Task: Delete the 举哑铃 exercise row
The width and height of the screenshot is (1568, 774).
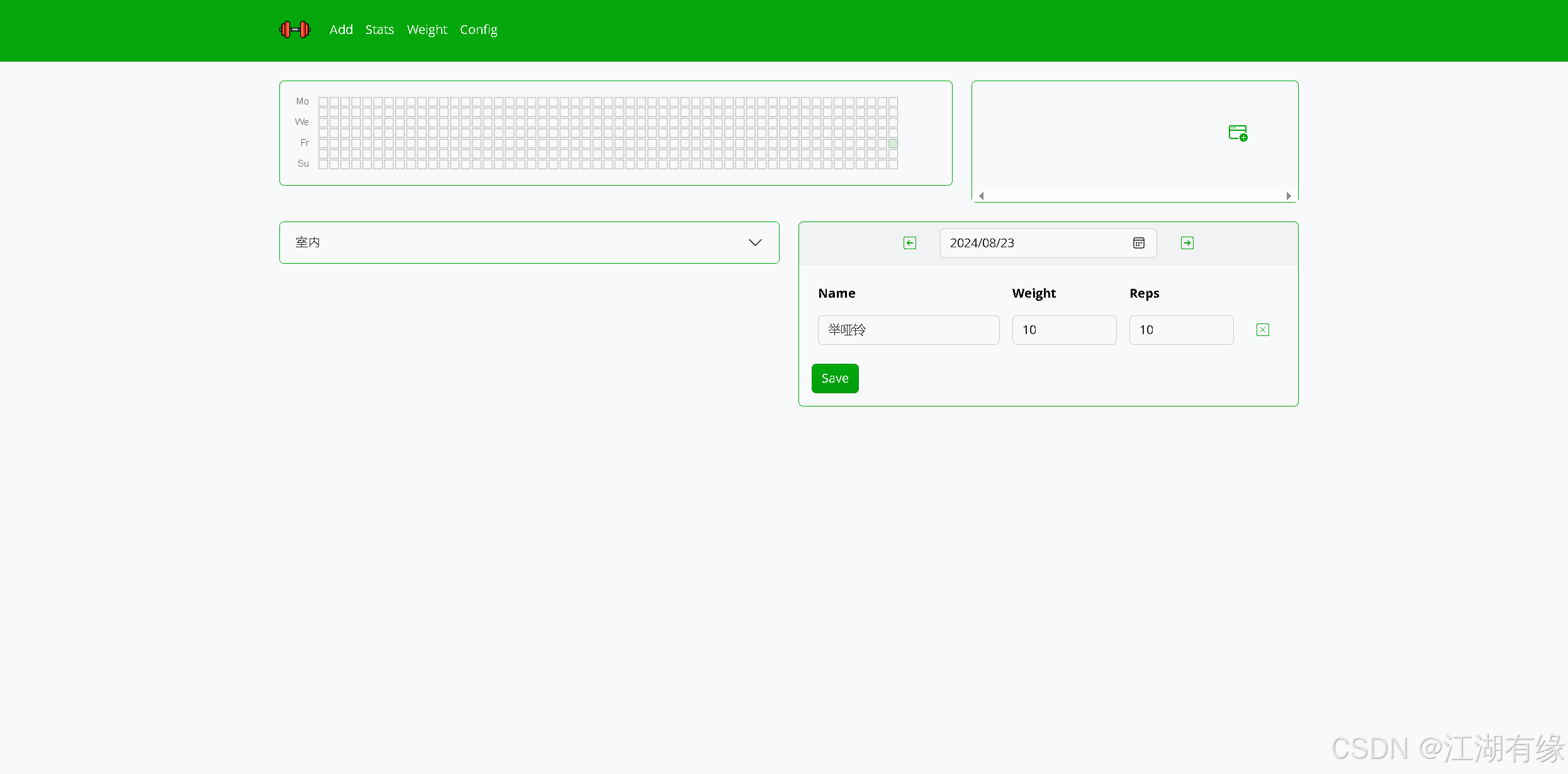Action: click(1263, 330)
